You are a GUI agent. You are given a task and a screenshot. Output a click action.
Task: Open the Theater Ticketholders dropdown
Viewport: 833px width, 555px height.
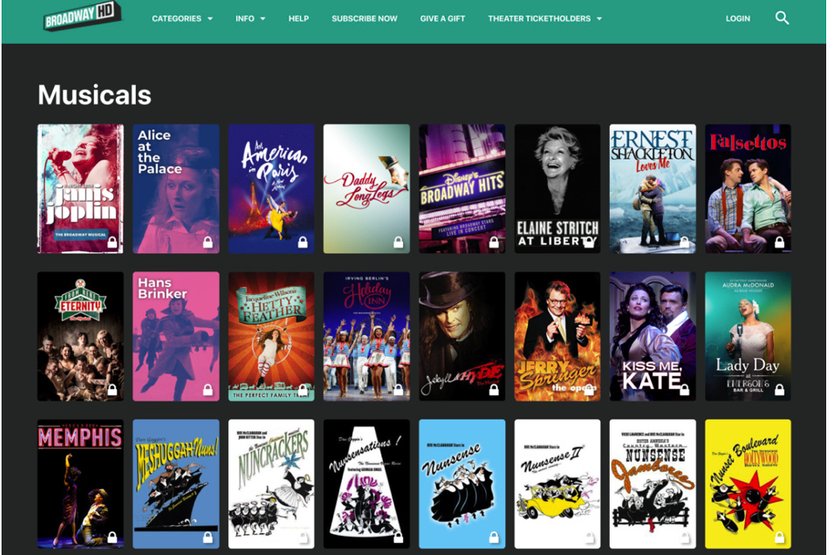click(545, 19)
